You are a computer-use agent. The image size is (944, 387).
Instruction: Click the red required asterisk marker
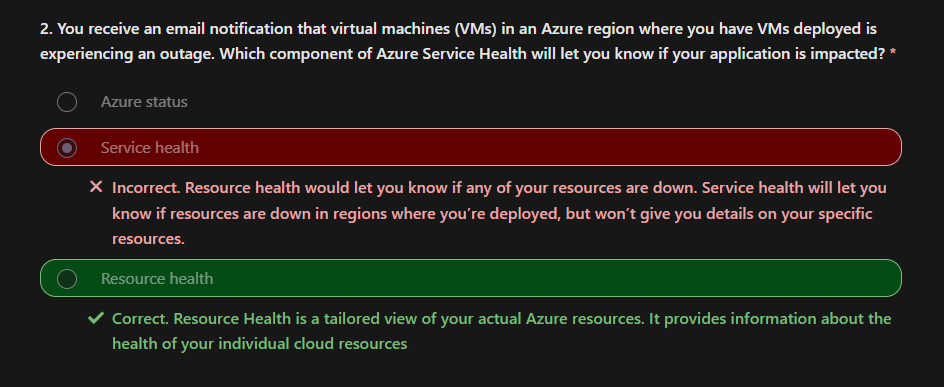tap(893, 54)
